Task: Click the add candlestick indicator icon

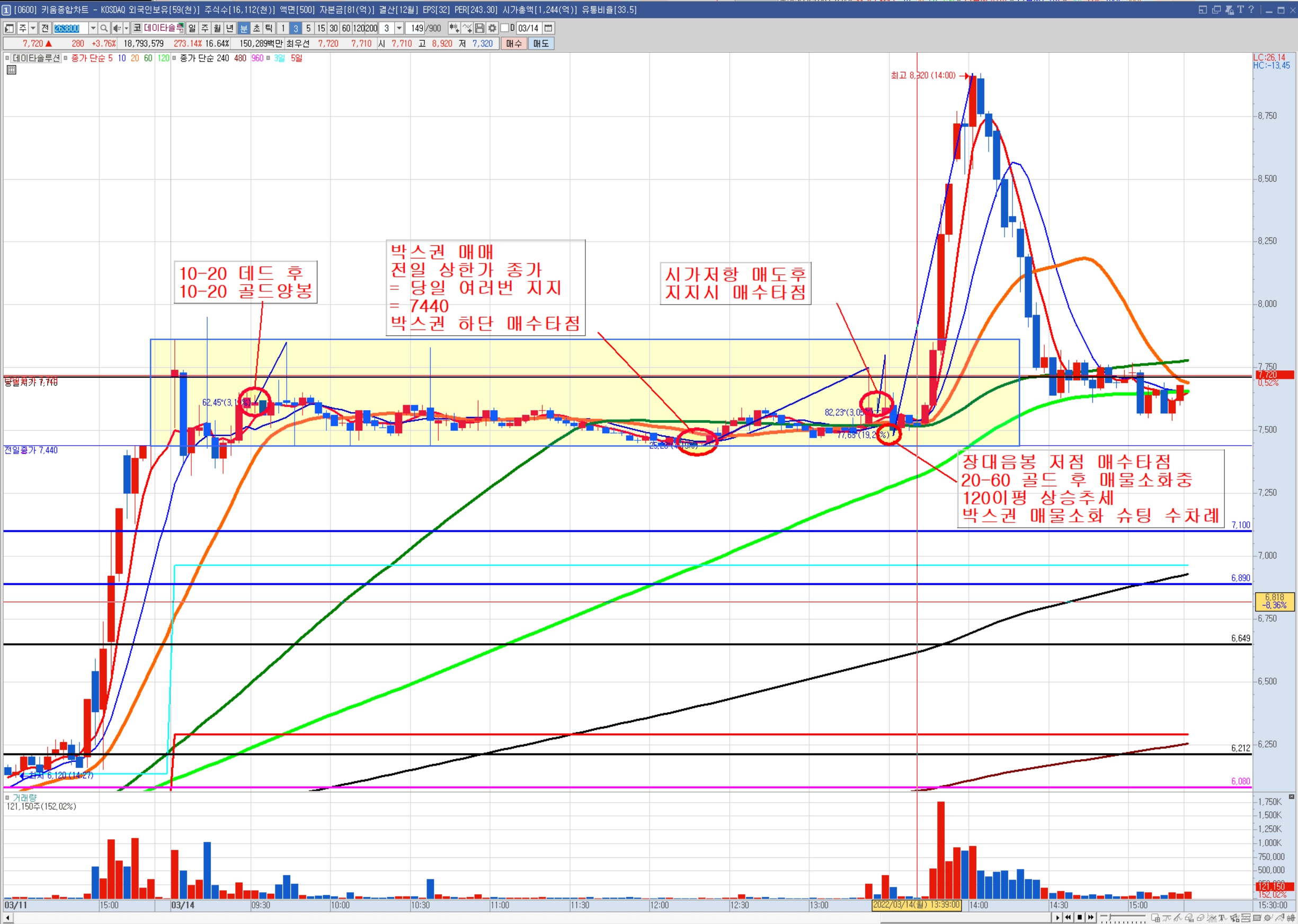Action: (x=454, y=28)
